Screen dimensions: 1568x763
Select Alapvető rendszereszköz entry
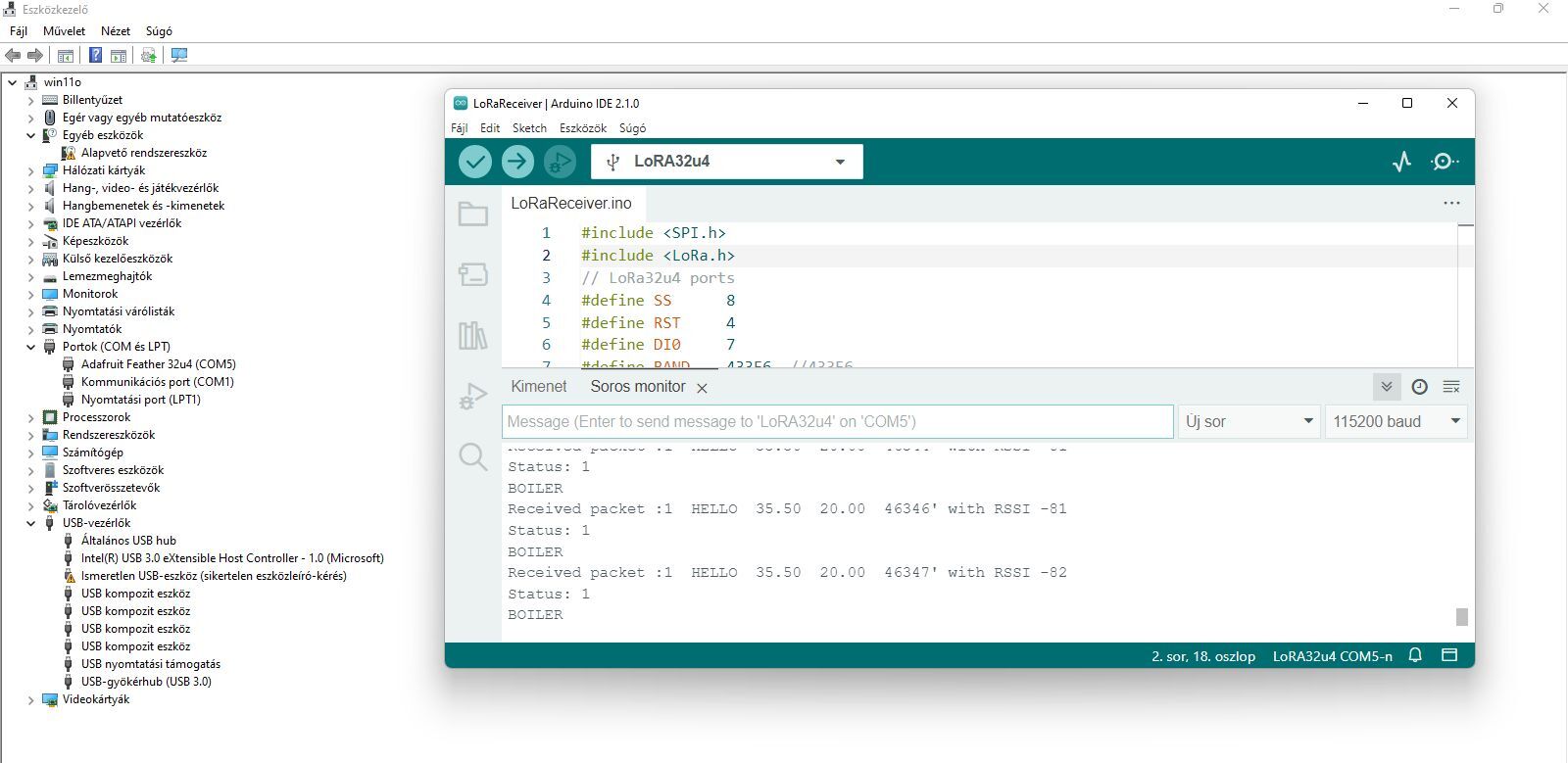(x=143, y=153)
